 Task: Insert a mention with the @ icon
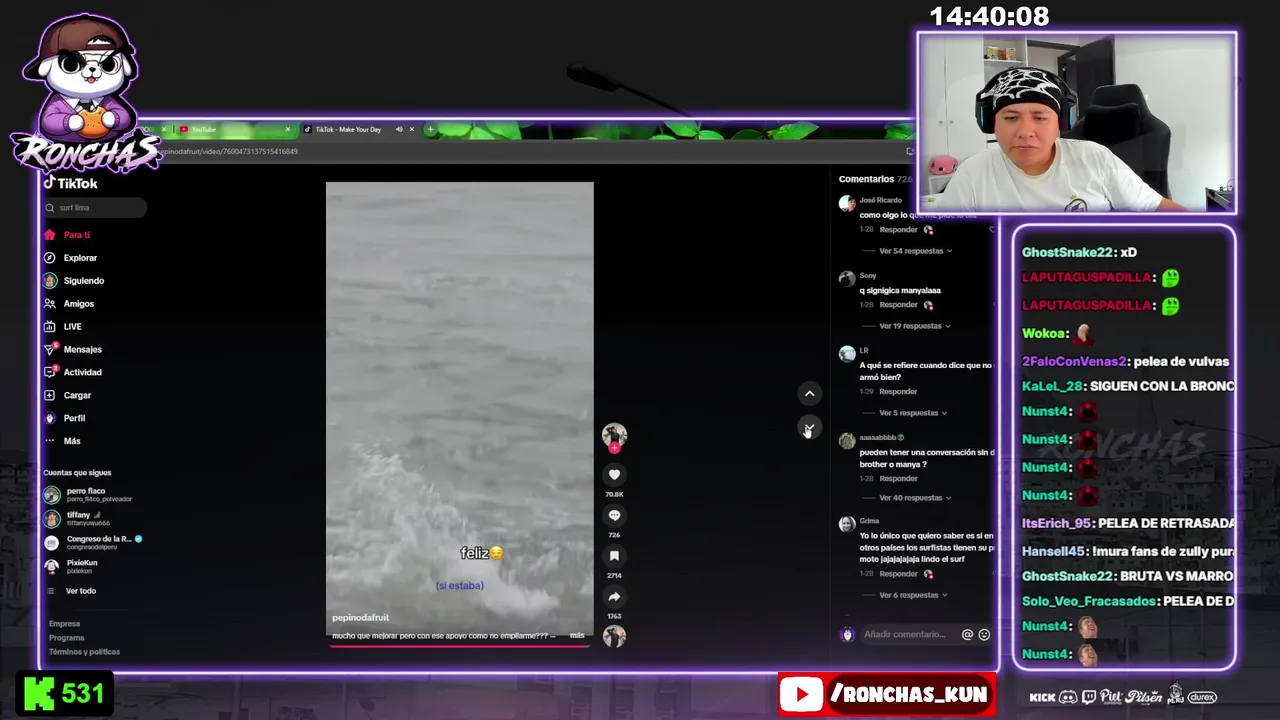967,634
